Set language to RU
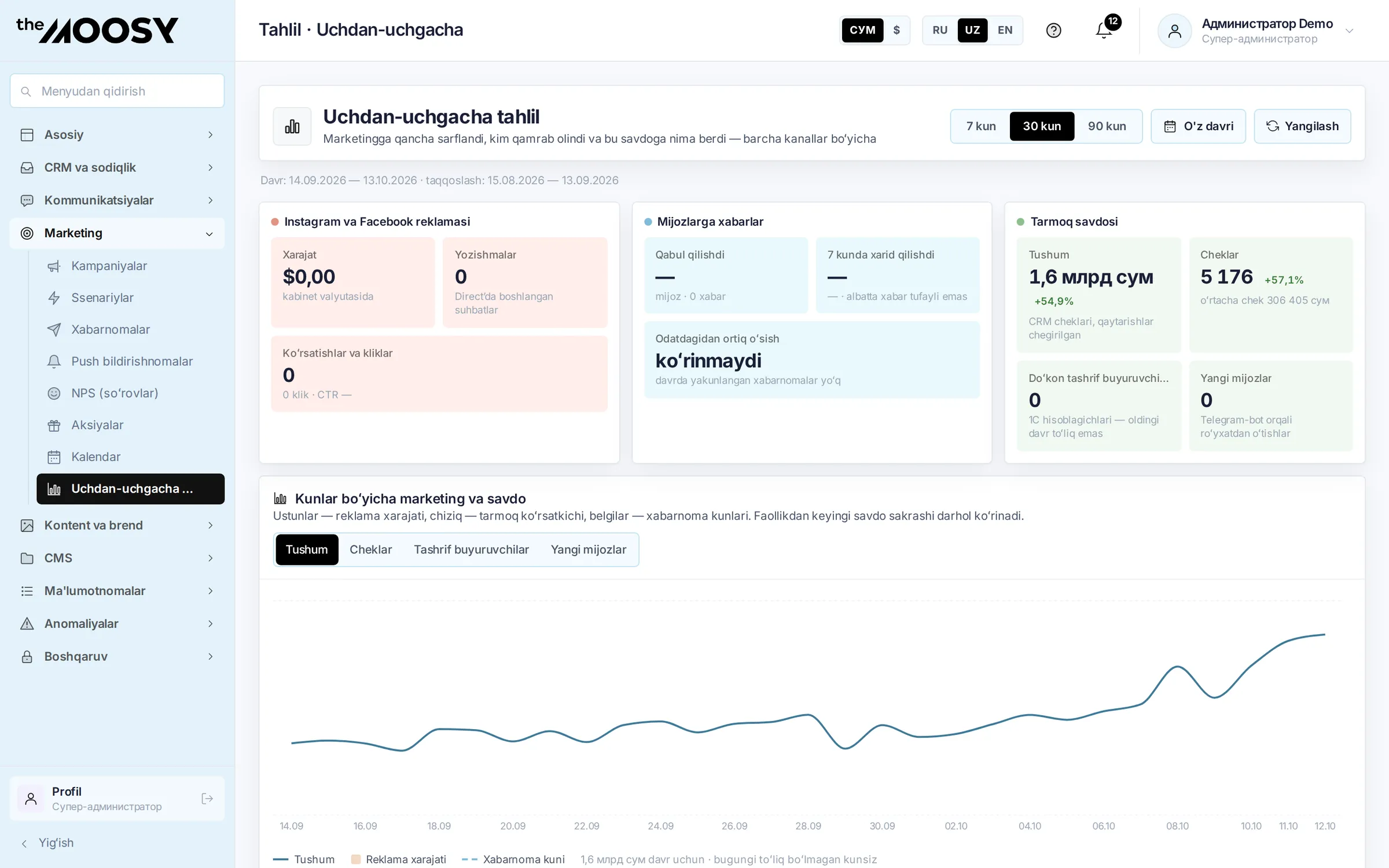This screenshot has height=868, width=1389. [x=940, y=30]
